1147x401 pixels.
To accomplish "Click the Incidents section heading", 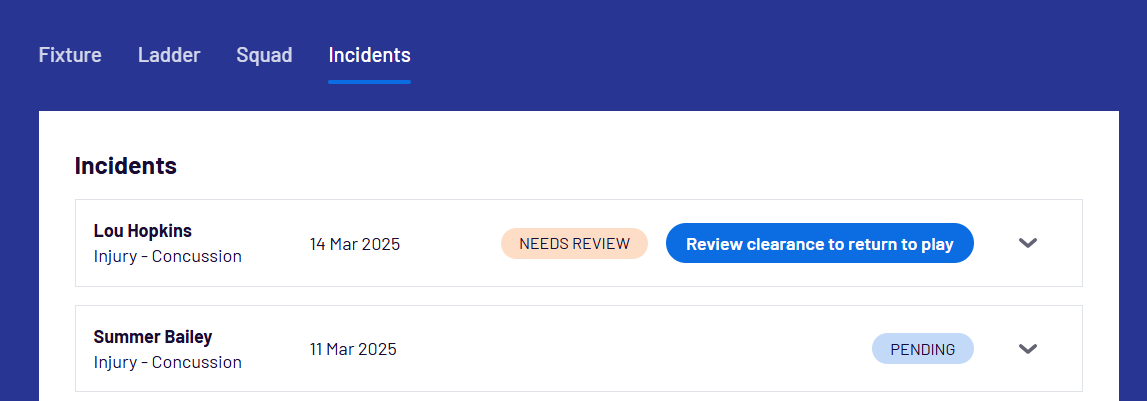I will (x=126, y=166).
